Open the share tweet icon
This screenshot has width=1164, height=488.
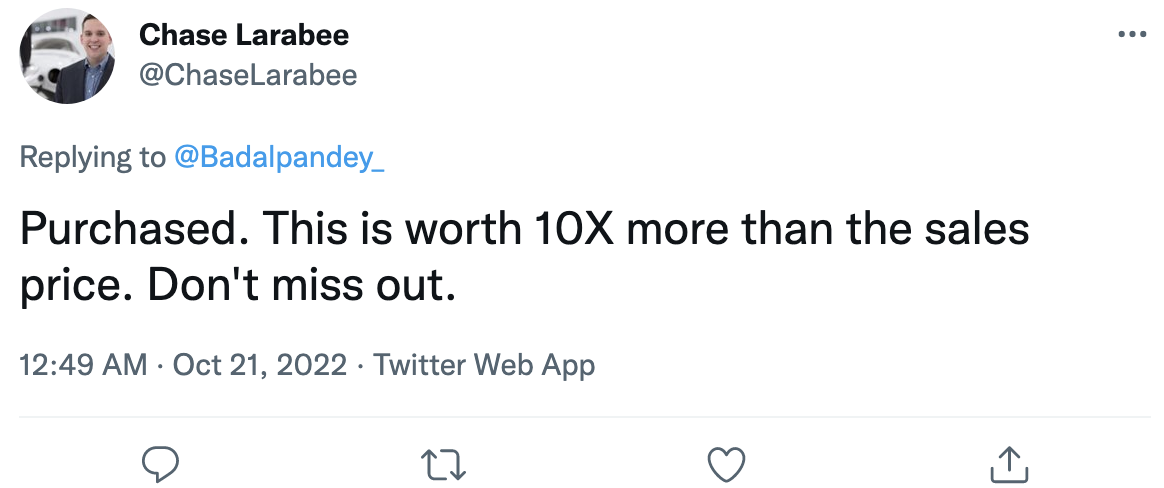point(1008,463)
